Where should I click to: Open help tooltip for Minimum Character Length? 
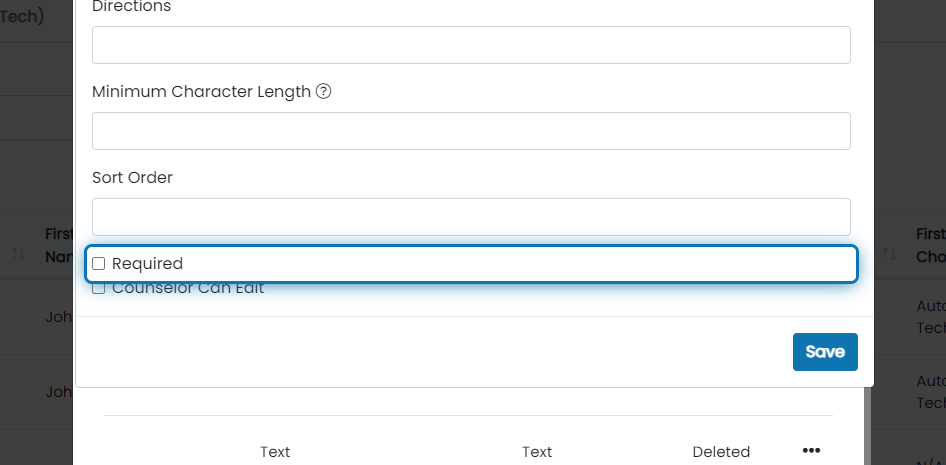324,92
